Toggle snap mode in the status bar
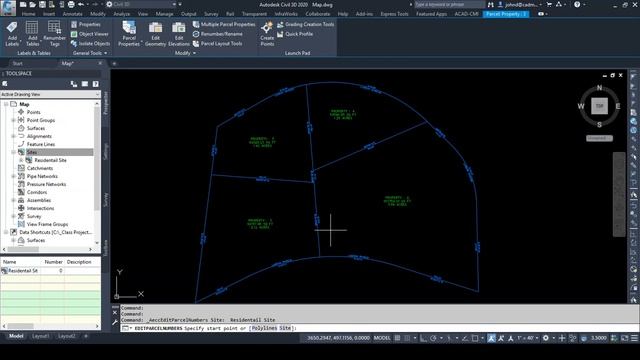640x360 pixels. 407,338
